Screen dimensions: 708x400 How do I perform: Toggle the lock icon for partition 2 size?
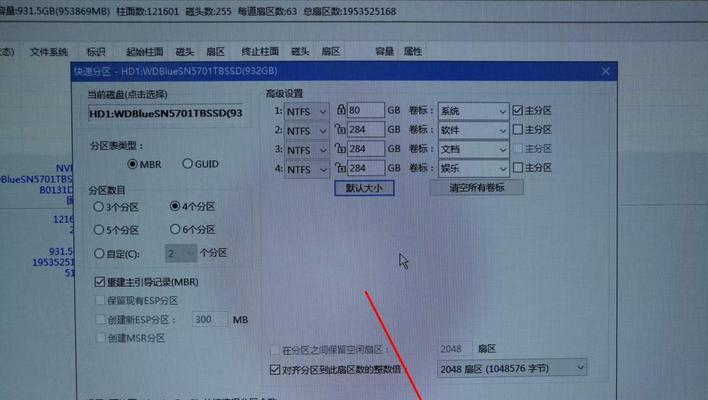[340, 129]
